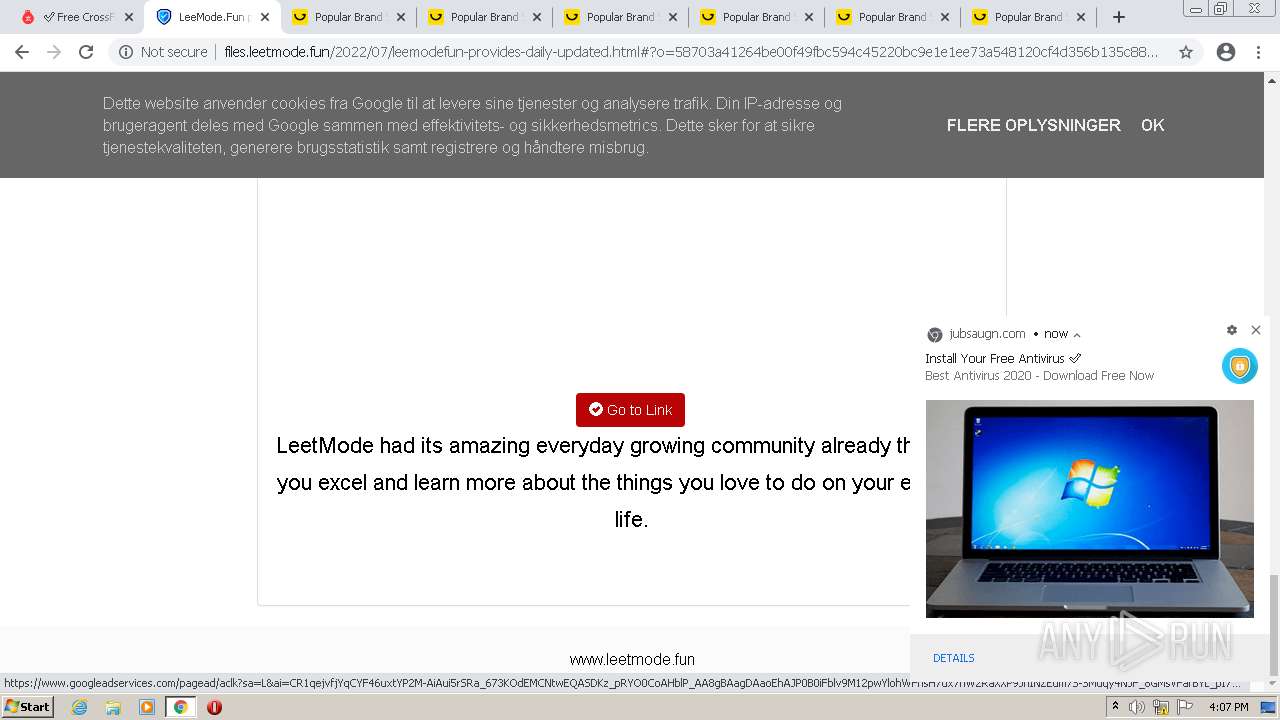This screenshot has width=1280, height=720.
Task: Bookmark this page with the star icon
Action: click(x=1186, y=52)
